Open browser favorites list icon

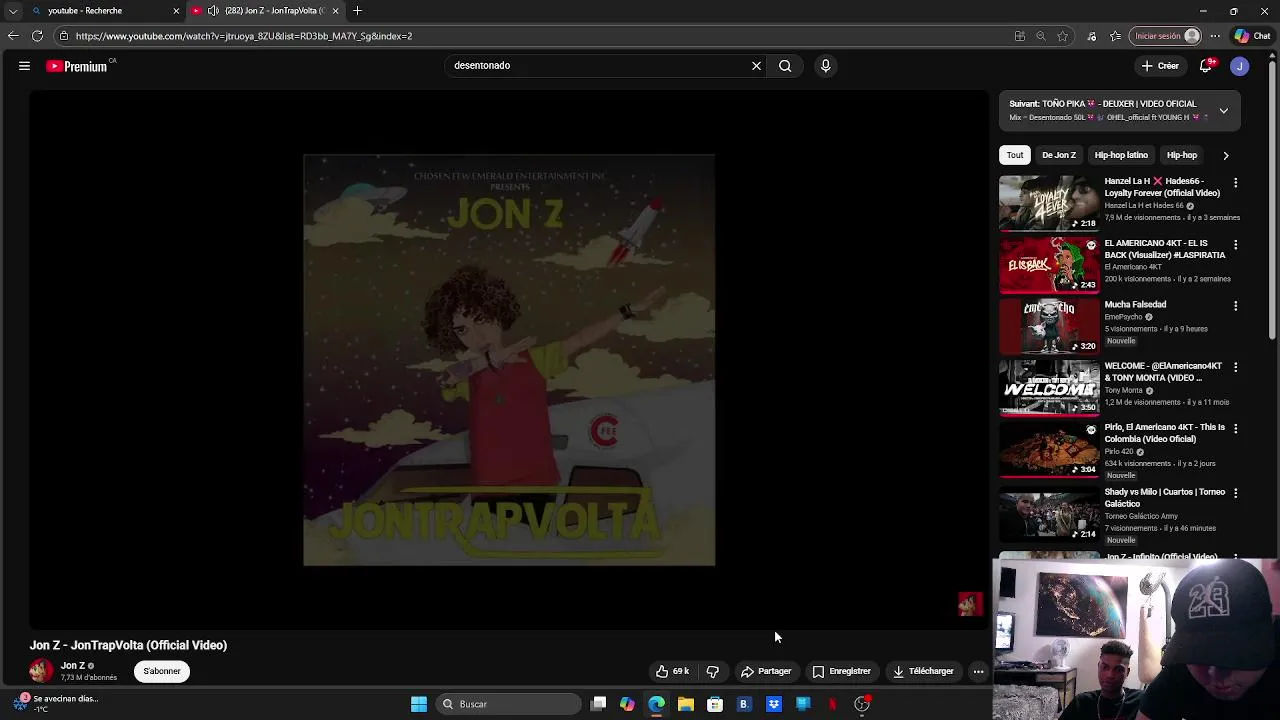[1115, 36]
